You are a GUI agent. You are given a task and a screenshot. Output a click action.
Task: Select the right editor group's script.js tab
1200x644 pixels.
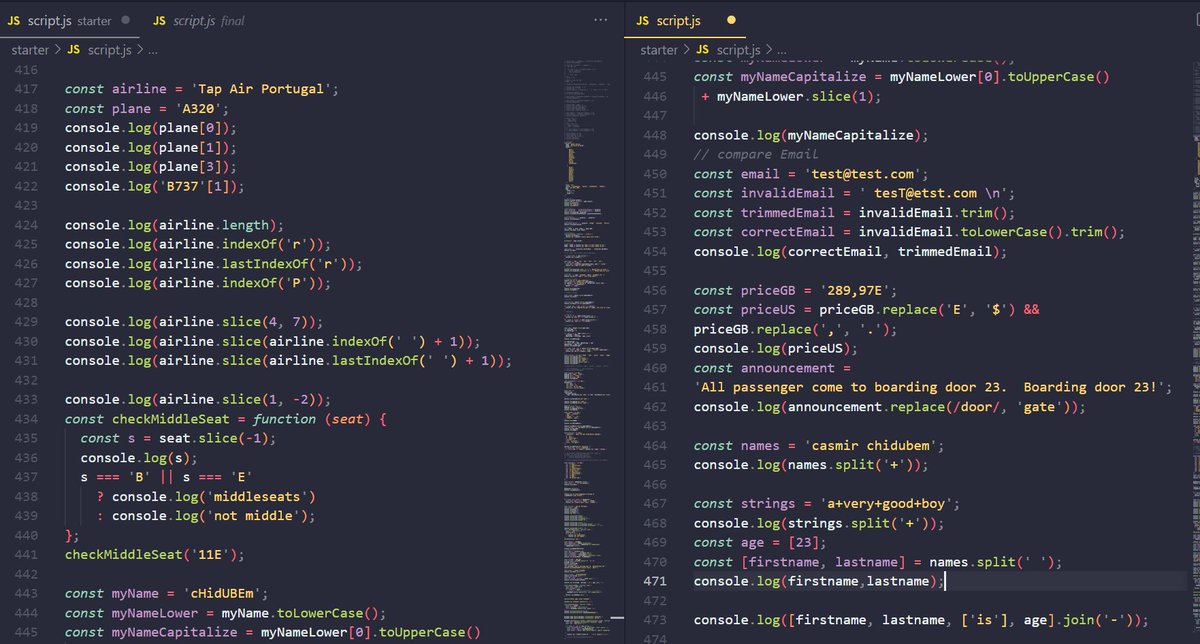(687, 20)
